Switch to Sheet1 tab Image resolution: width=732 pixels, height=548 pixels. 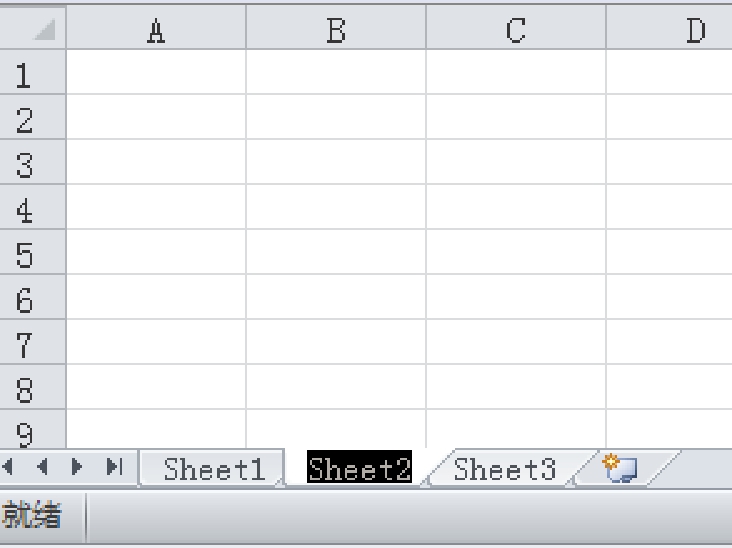(214, 469)
